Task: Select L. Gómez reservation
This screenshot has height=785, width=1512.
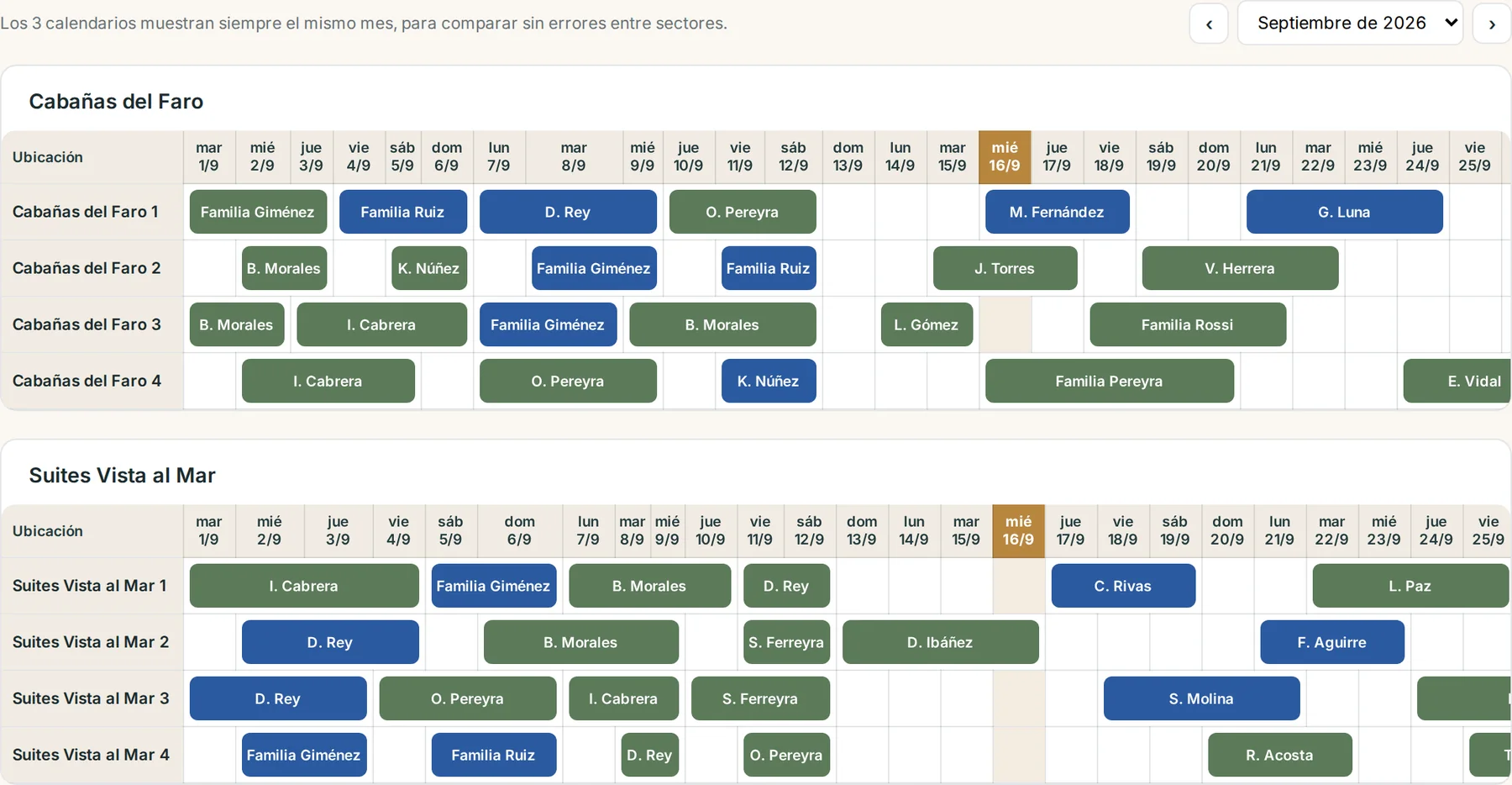Action: tap(927, 324)
